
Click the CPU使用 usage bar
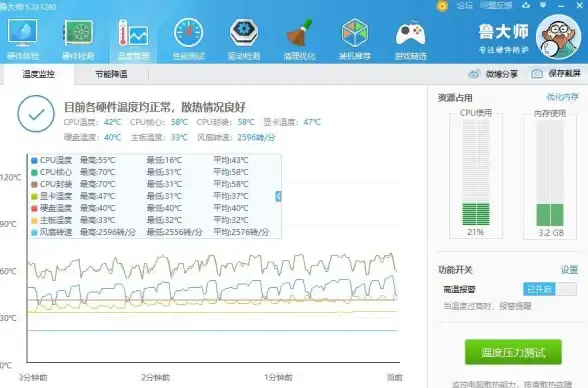[x=476, y=173]
